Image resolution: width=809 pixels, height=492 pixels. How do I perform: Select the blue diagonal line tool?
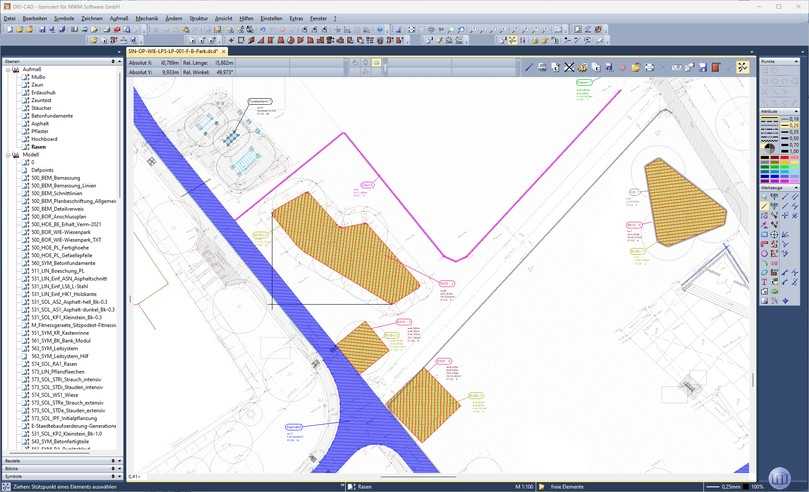[529, 67]
